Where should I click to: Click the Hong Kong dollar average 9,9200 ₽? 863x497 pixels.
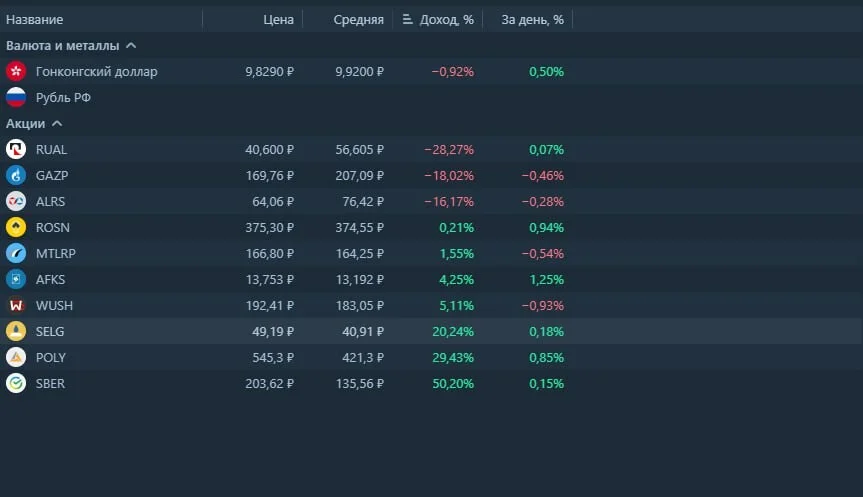coord(359,72)
